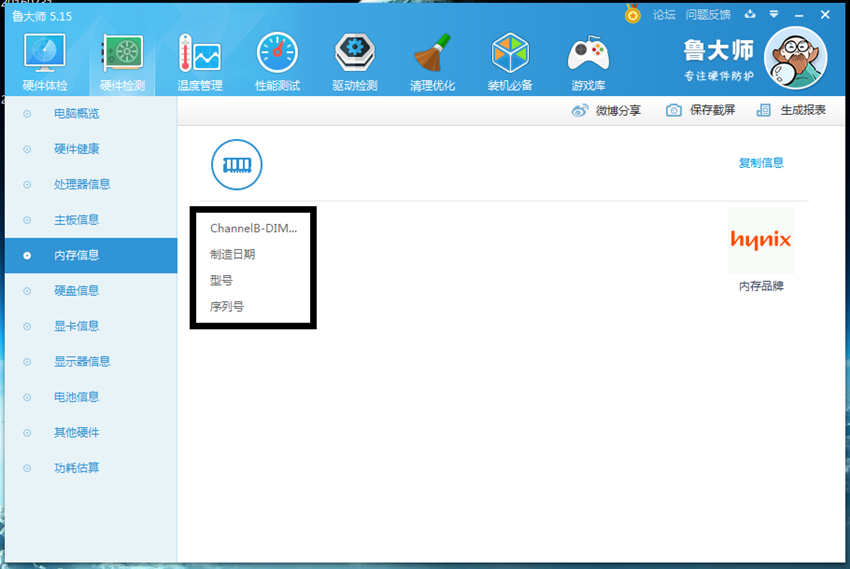Open the title bar dropdown menu arrow
Screen dimensions: 850x569
pyautogui.click(x=774, y=15)
